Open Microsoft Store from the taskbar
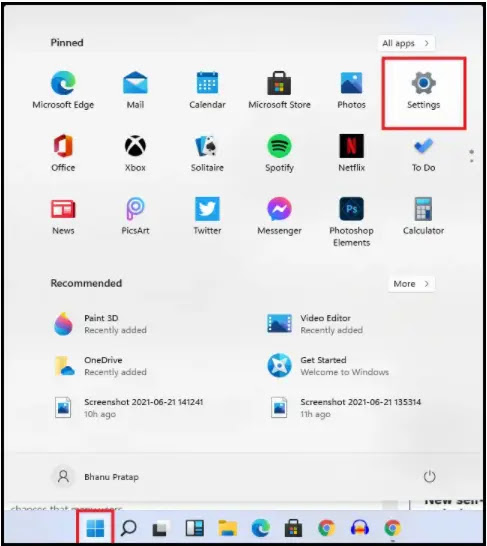 point(293,528)
